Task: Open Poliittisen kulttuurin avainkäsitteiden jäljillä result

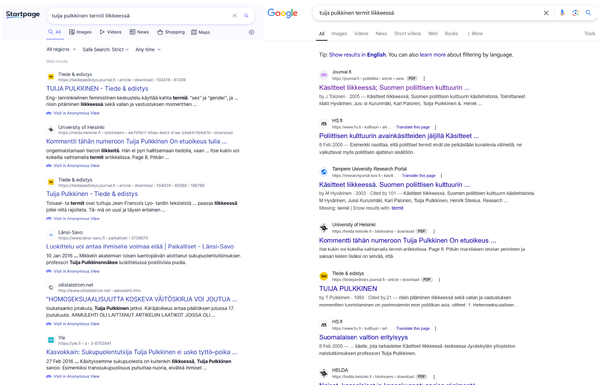Action: (399, 136)
